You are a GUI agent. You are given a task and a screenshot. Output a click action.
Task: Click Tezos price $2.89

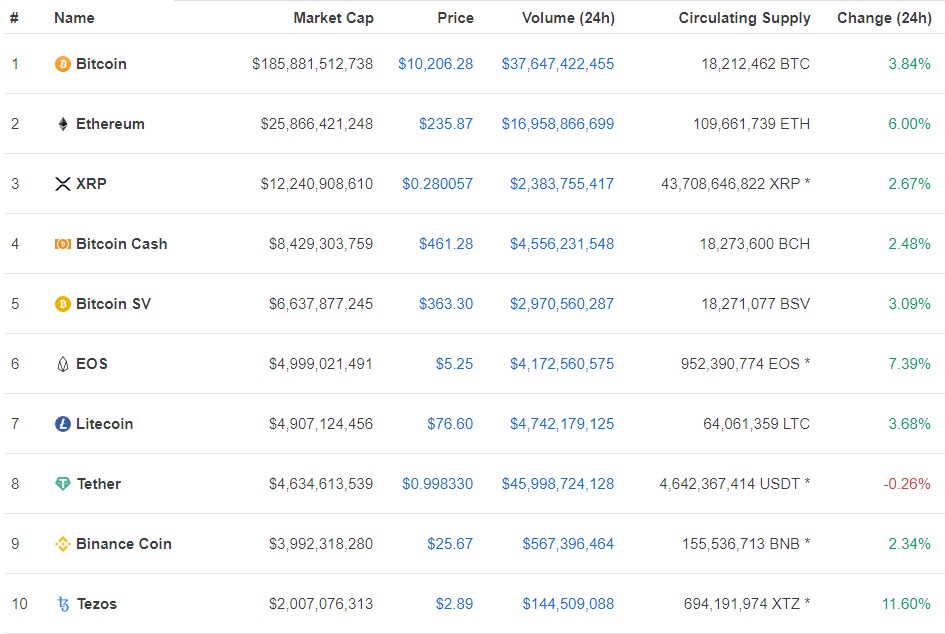pos(454,604)
